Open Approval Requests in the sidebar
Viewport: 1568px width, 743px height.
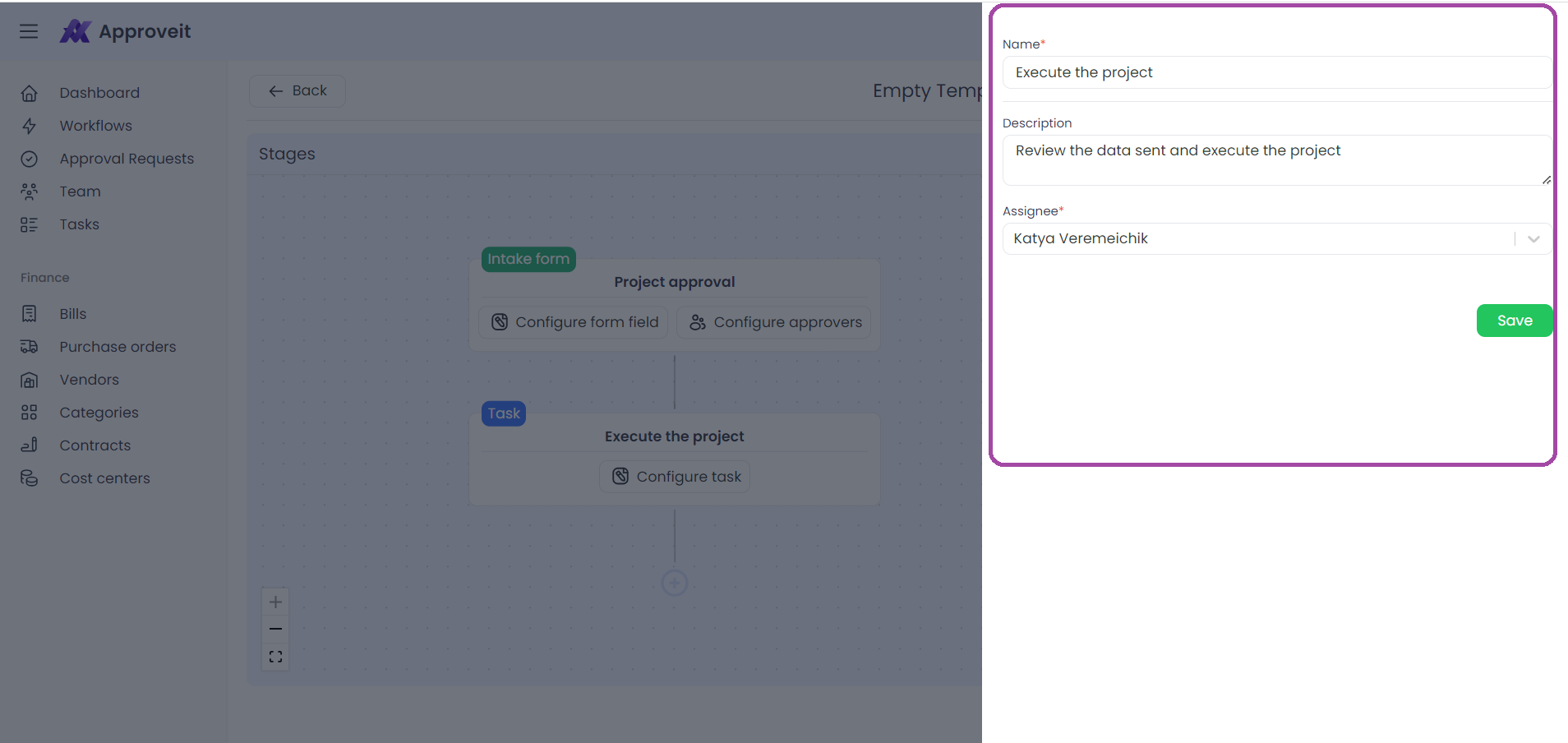tap(127, 159)
